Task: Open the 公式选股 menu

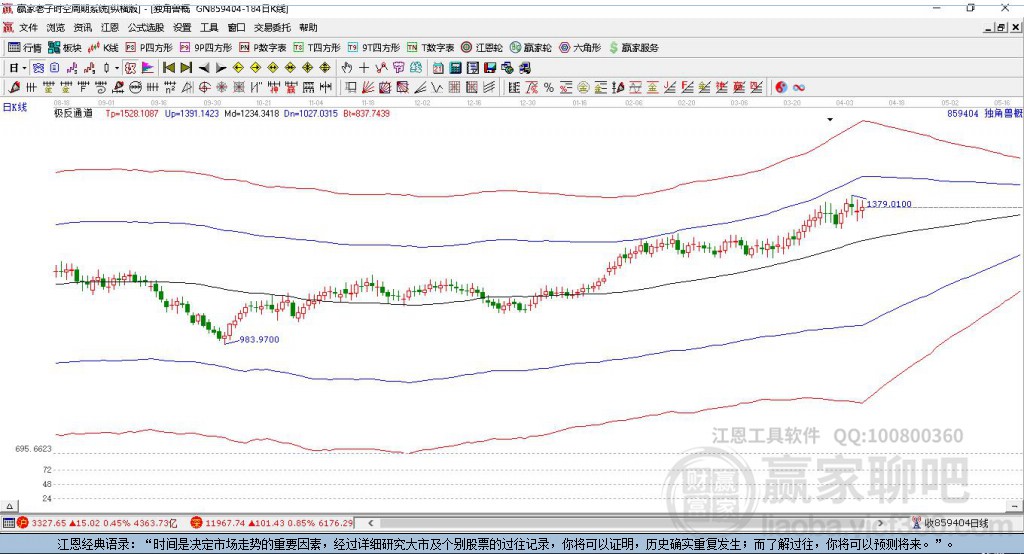Action: pos(146,27)
